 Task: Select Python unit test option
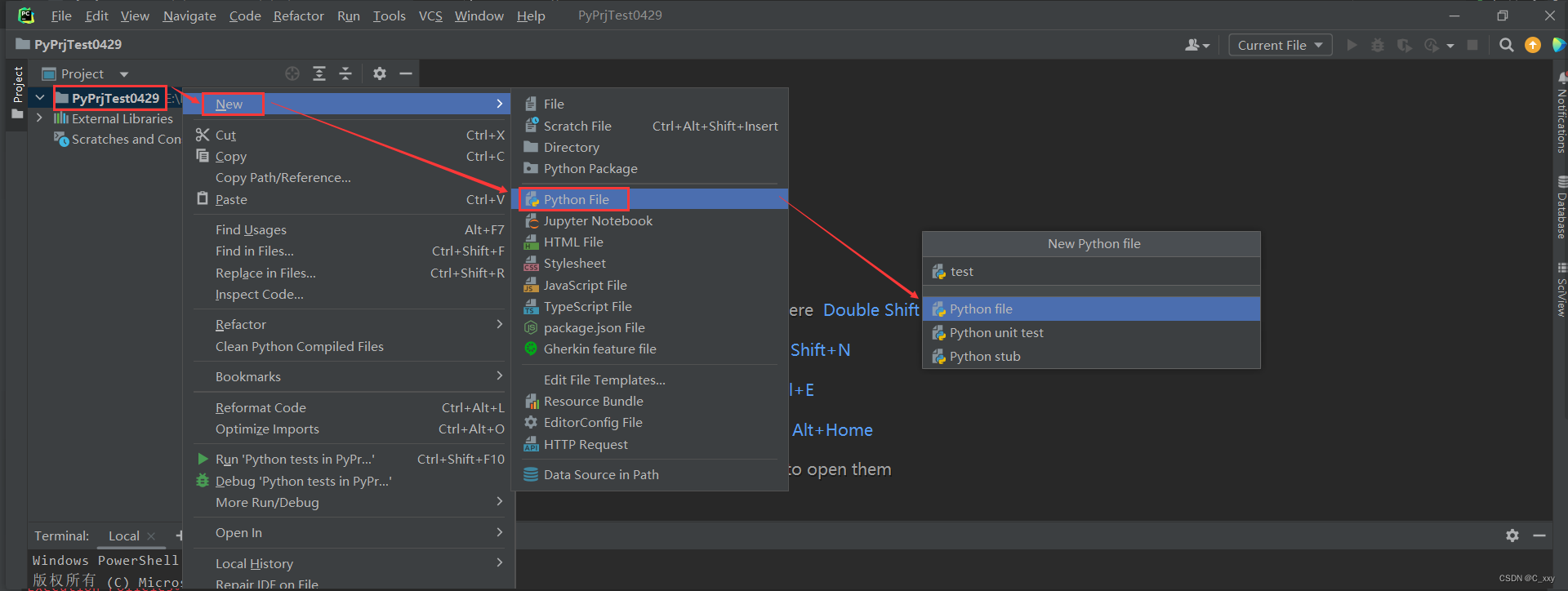1092,333
